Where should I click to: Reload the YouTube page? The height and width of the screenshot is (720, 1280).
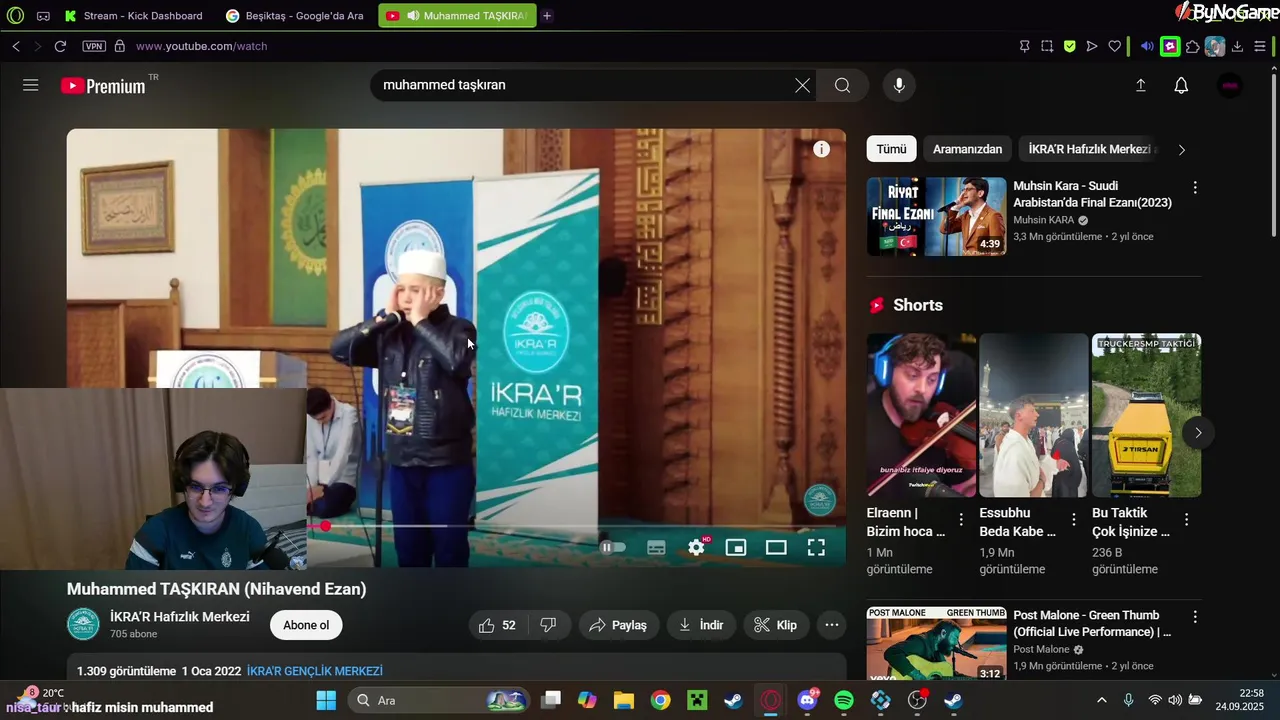60,46
